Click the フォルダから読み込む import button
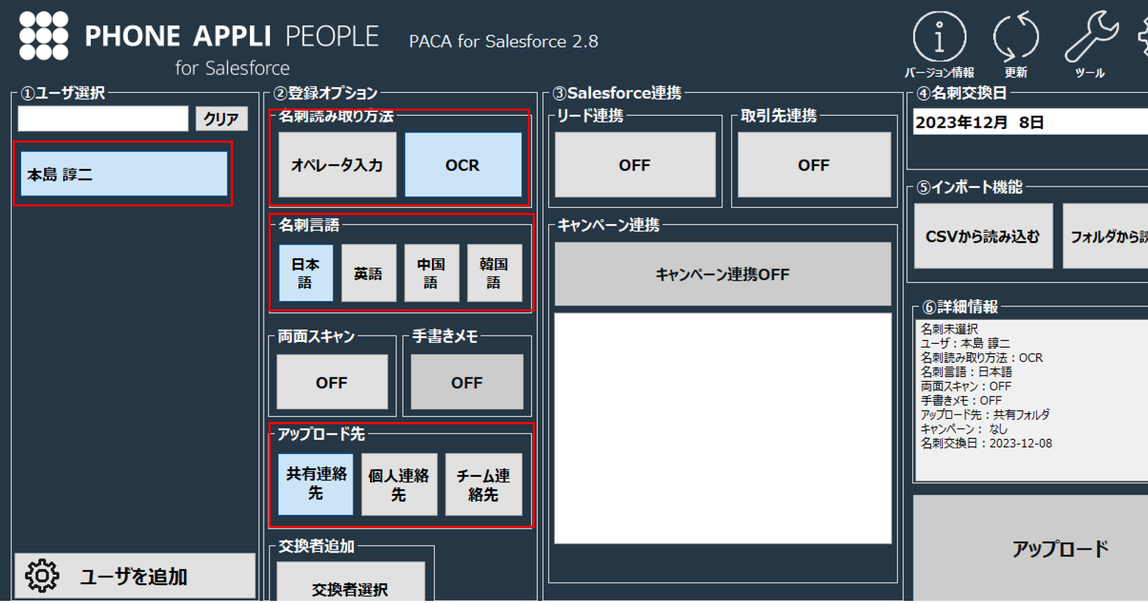 (x=1105, y=236)
